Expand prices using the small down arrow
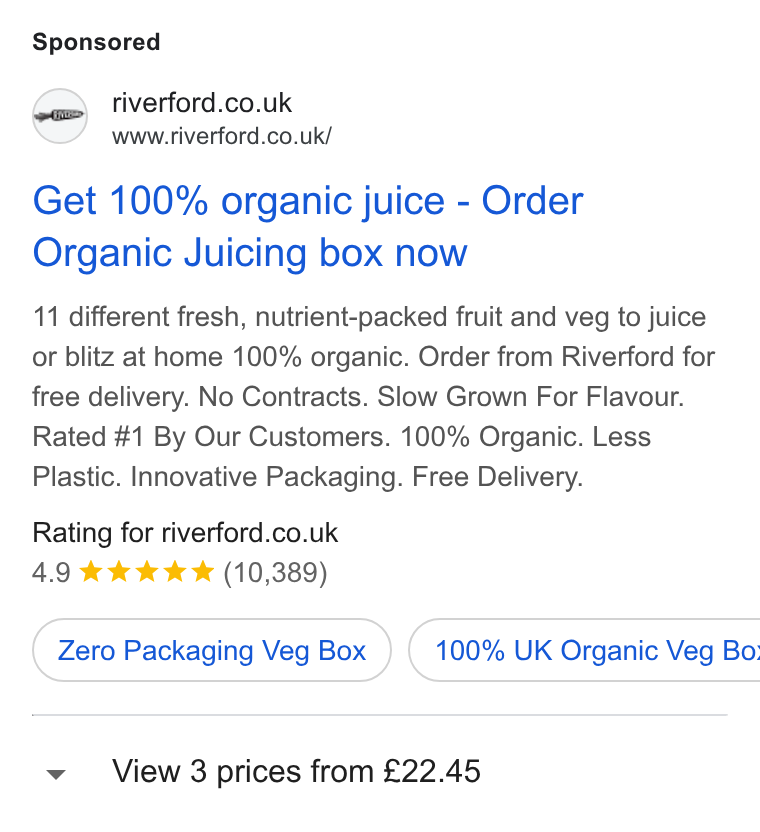 56,774
